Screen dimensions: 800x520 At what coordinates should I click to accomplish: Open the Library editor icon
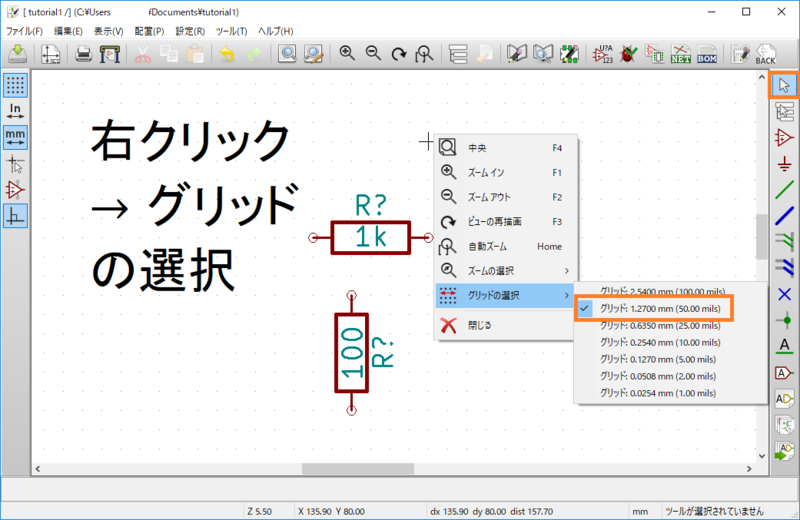coord(516,54)
